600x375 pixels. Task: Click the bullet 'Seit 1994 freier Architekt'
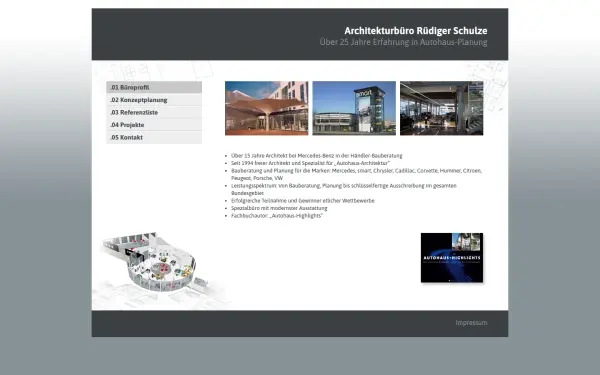[310, 163]
